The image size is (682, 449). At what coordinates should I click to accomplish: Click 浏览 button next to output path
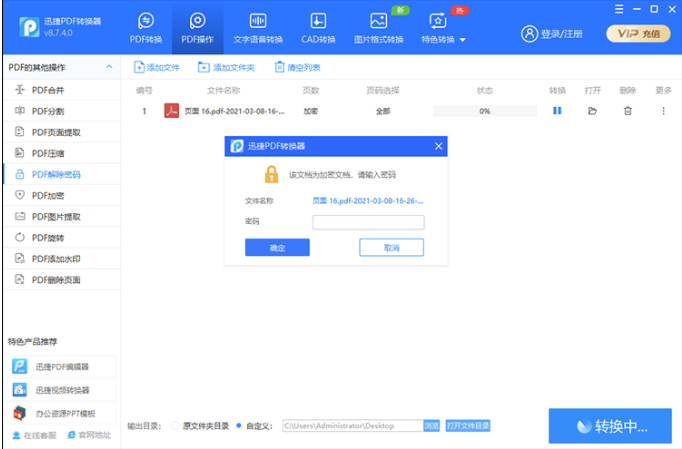pyautogui.click(x=431, y=426)
